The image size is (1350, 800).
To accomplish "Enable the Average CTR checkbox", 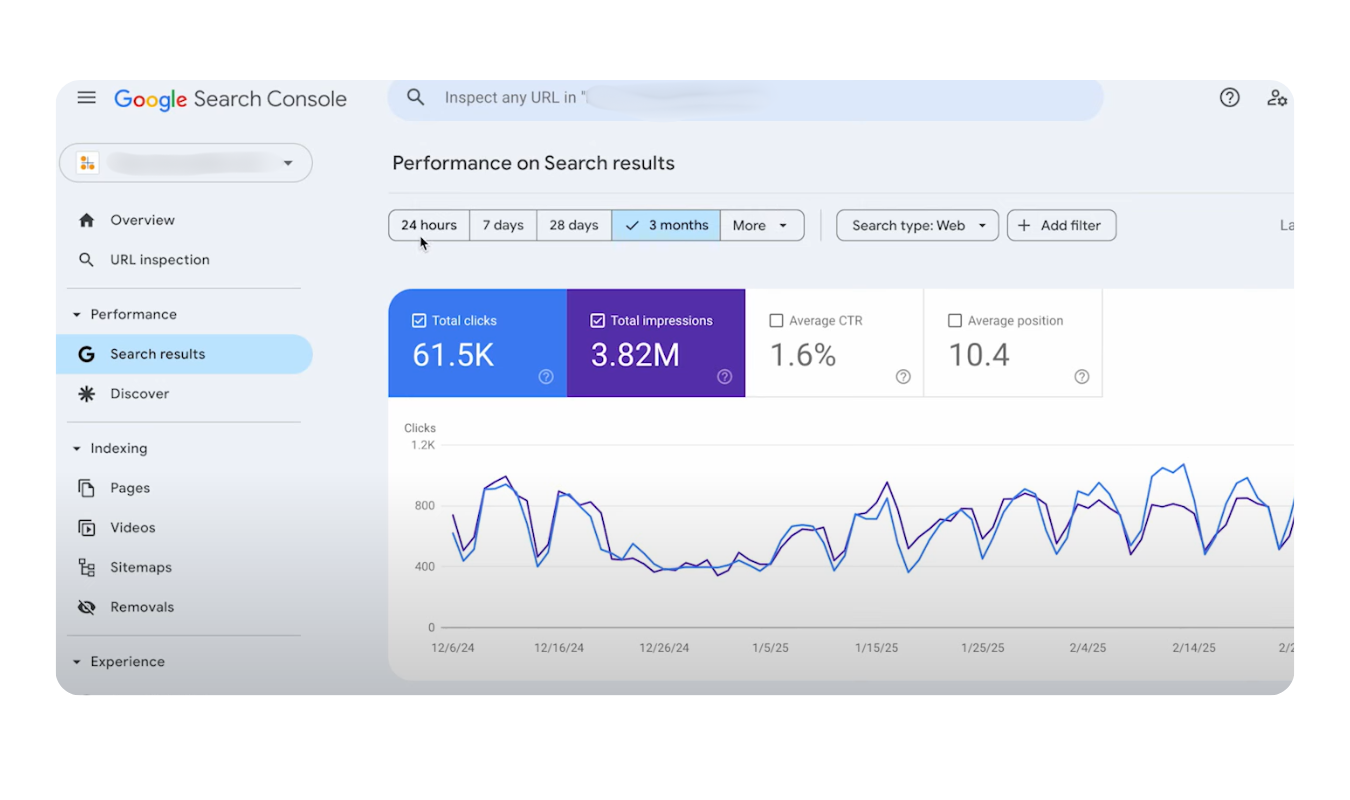I will click(x=776, y=321).
